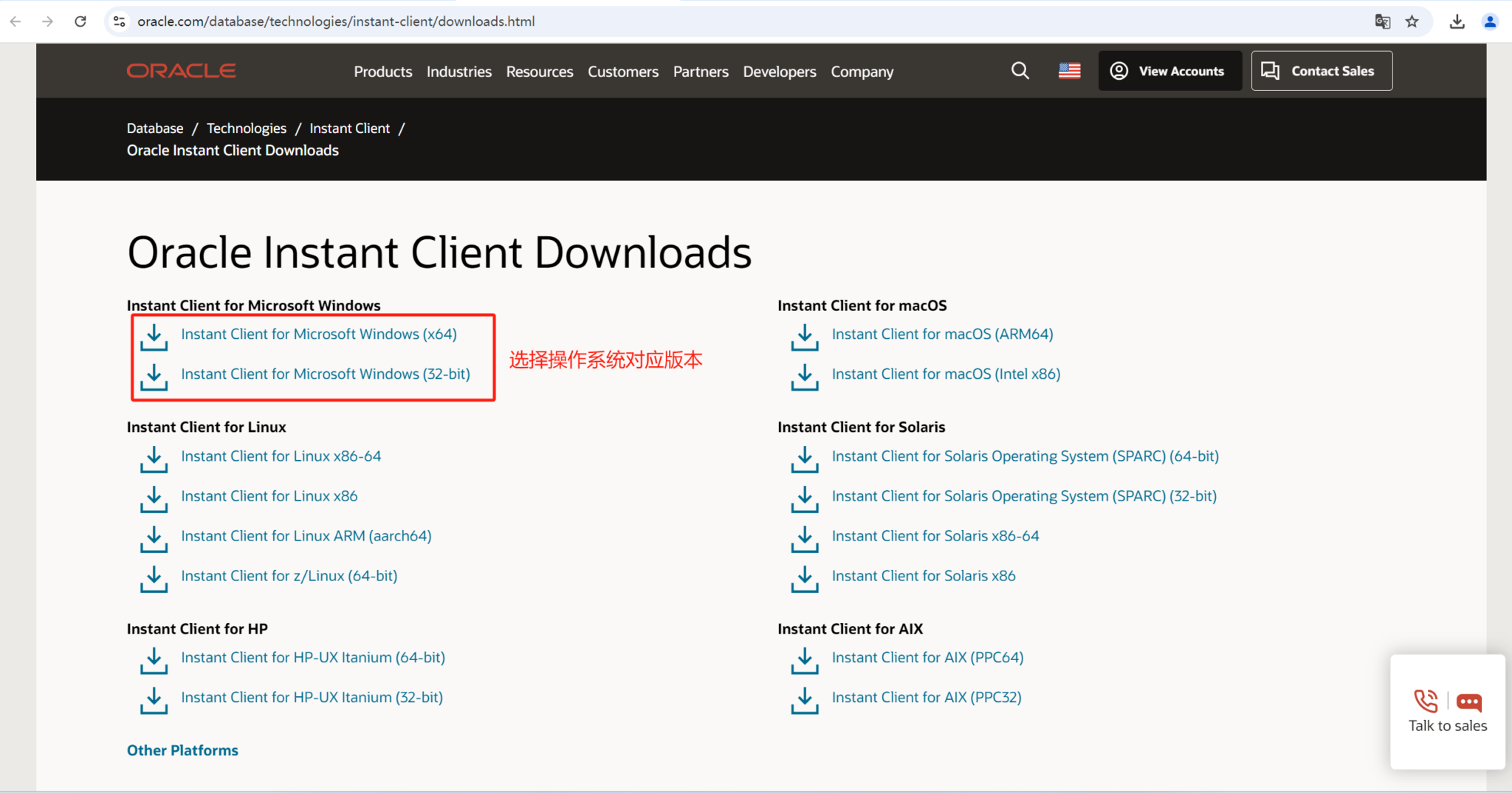Click View Accounts

click(x=1169, y=70)
